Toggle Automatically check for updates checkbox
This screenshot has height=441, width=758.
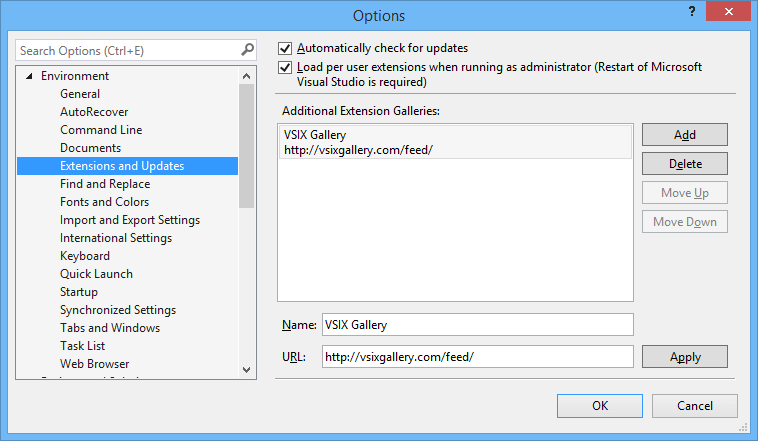coord(285,48)
